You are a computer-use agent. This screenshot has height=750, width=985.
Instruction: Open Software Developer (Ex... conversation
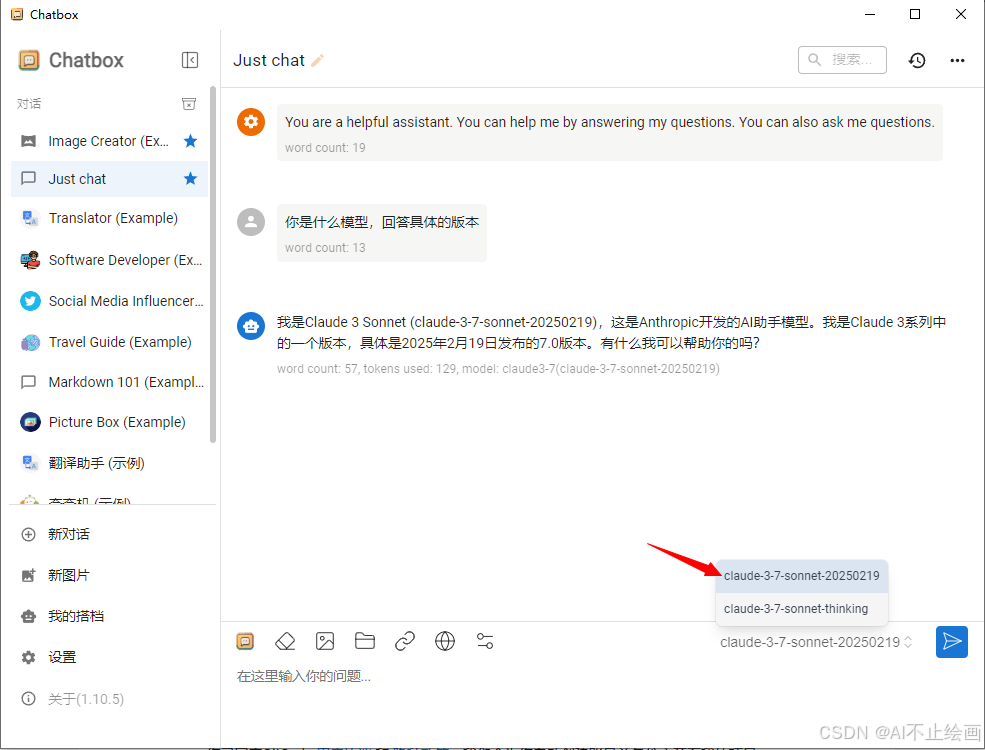point(109,259)
